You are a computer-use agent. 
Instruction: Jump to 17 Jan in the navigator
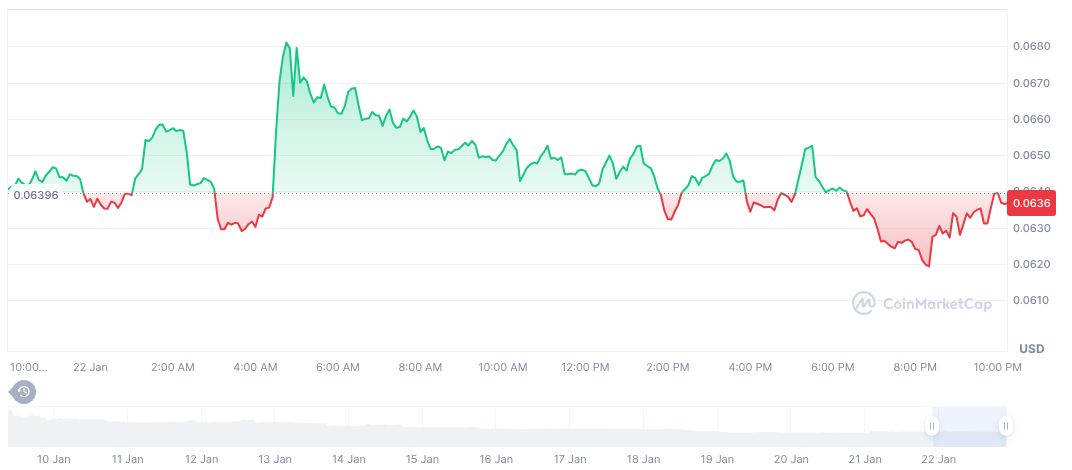click(x=570, y=459)
